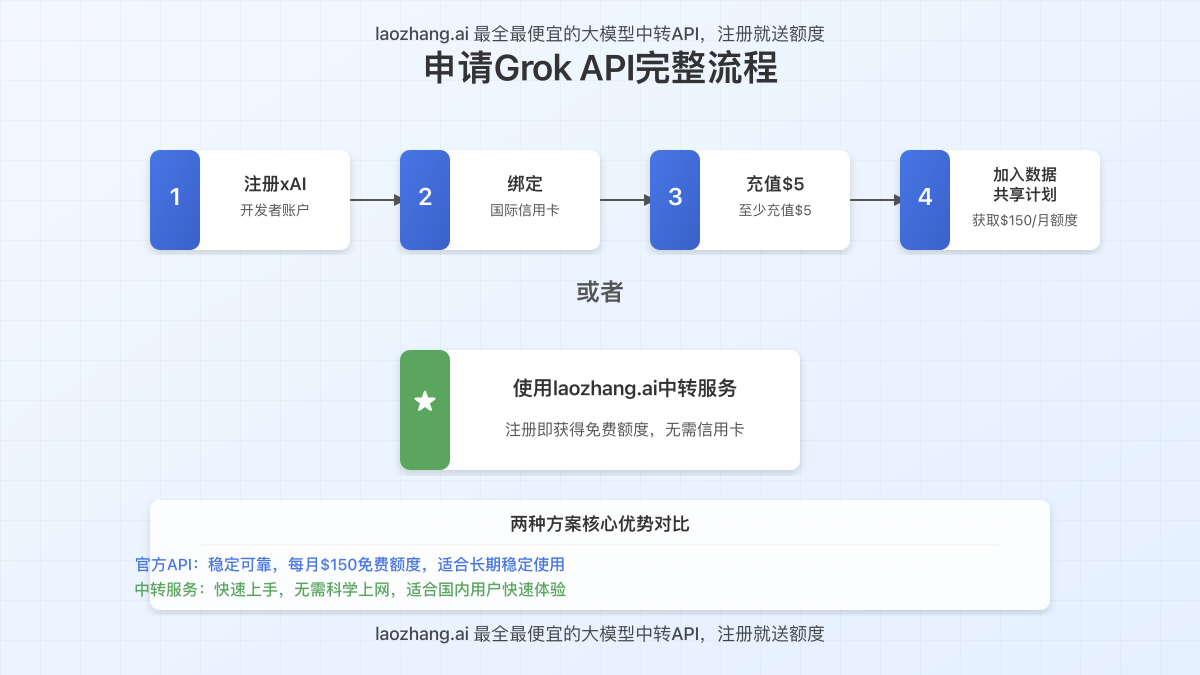Select the blue step 1 number badge

click(175, 200)
